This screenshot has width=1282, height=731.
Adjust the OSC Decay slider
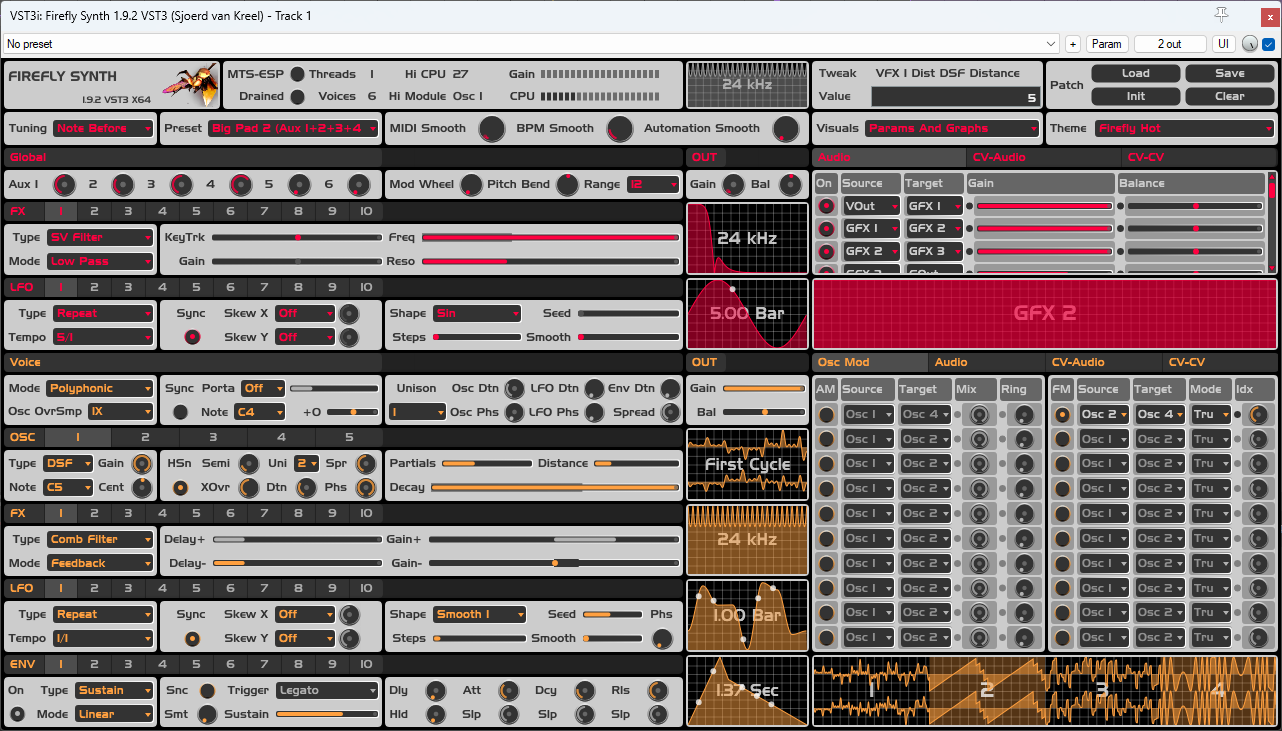pos(555,488)
